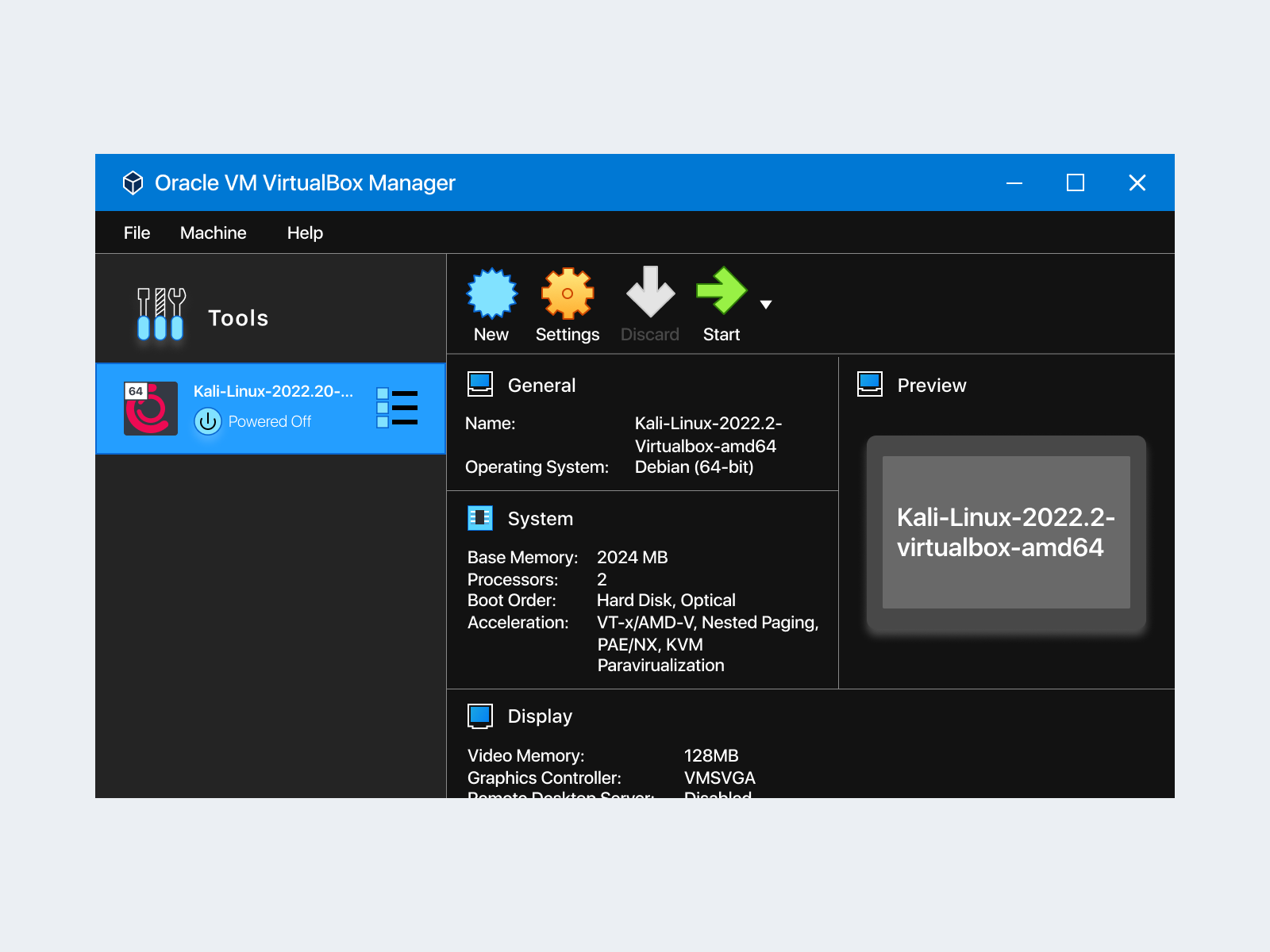Viewport: 1270px width, 952px height.
Task: Click the System section chip icon
Action: [x=480, y=518]
